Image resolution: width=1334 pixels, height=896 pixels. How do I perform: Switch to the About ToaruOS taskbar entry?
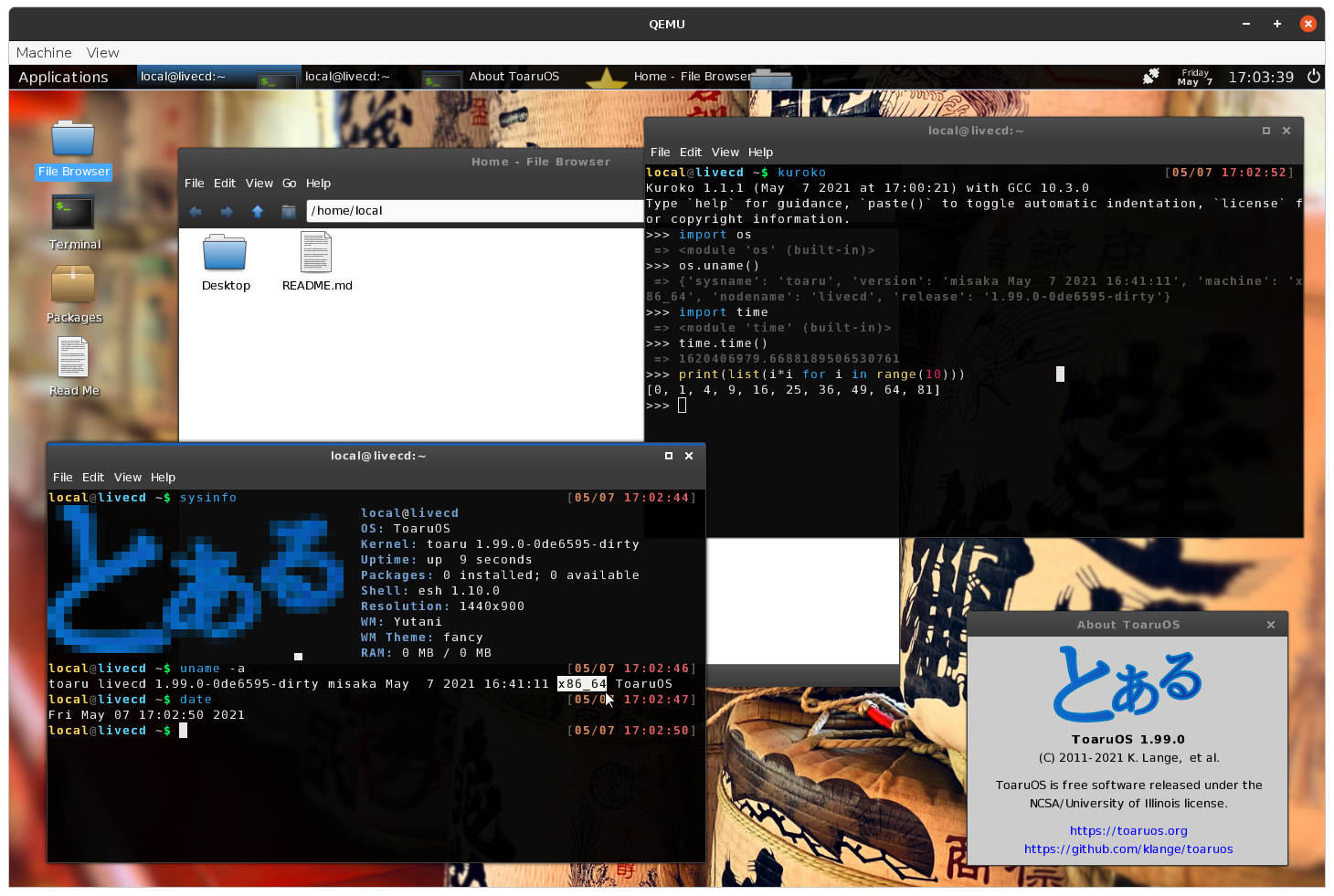[514, 77]
